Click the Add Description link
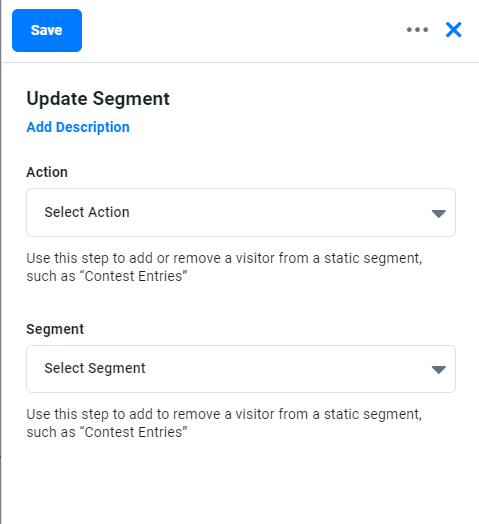This screenshot has width=479, height=524. click(x=78, y=127)
